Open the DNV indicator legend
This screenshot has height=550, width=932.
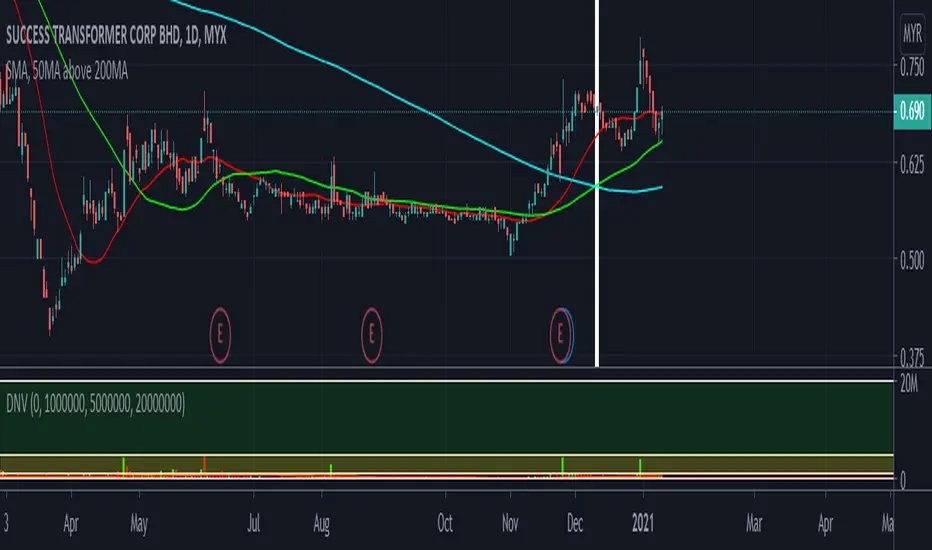[x=95, y=404]
